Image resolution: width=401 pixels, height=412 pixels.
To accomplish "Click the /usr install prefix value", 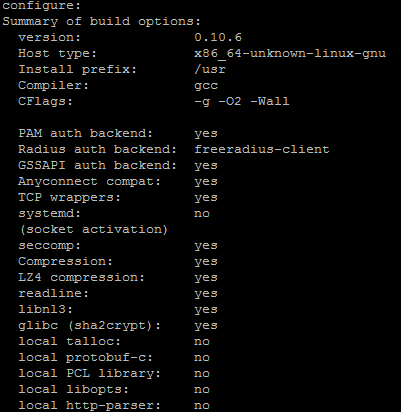I will [210, 69].
